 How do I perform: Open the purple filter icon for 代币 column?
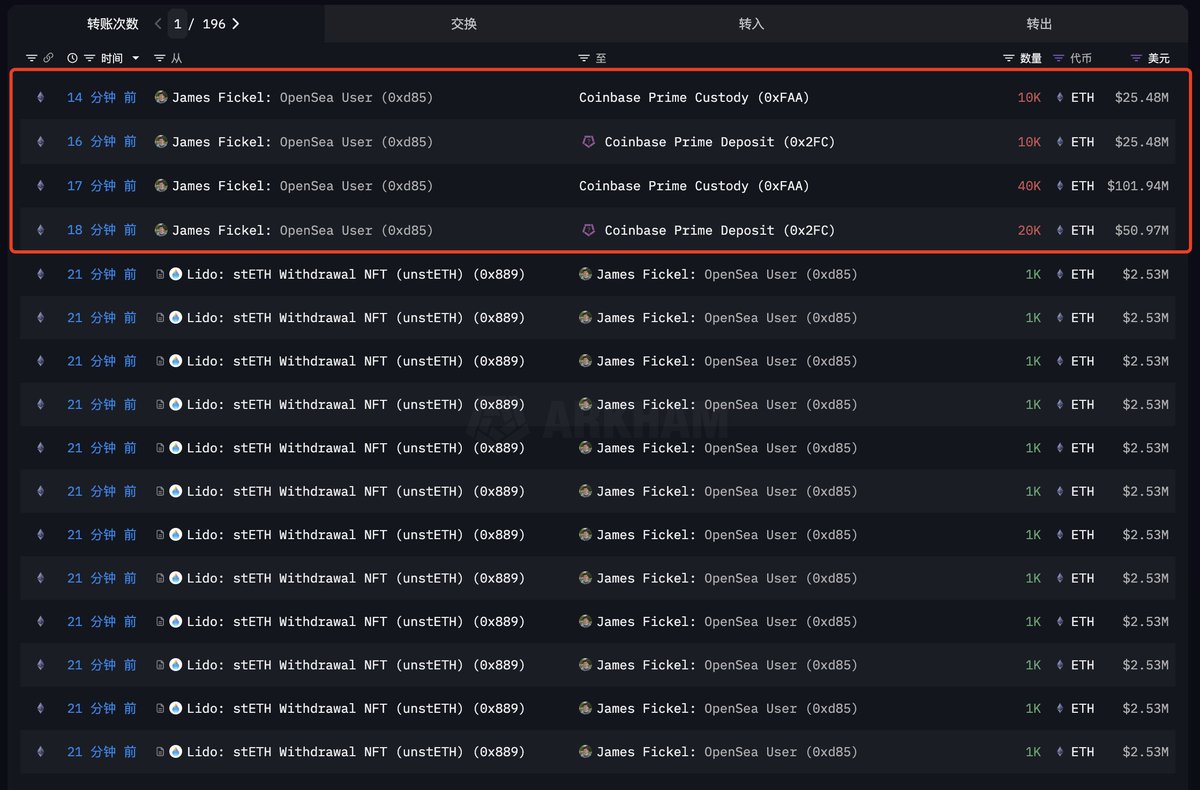[x=1059, y=59]
